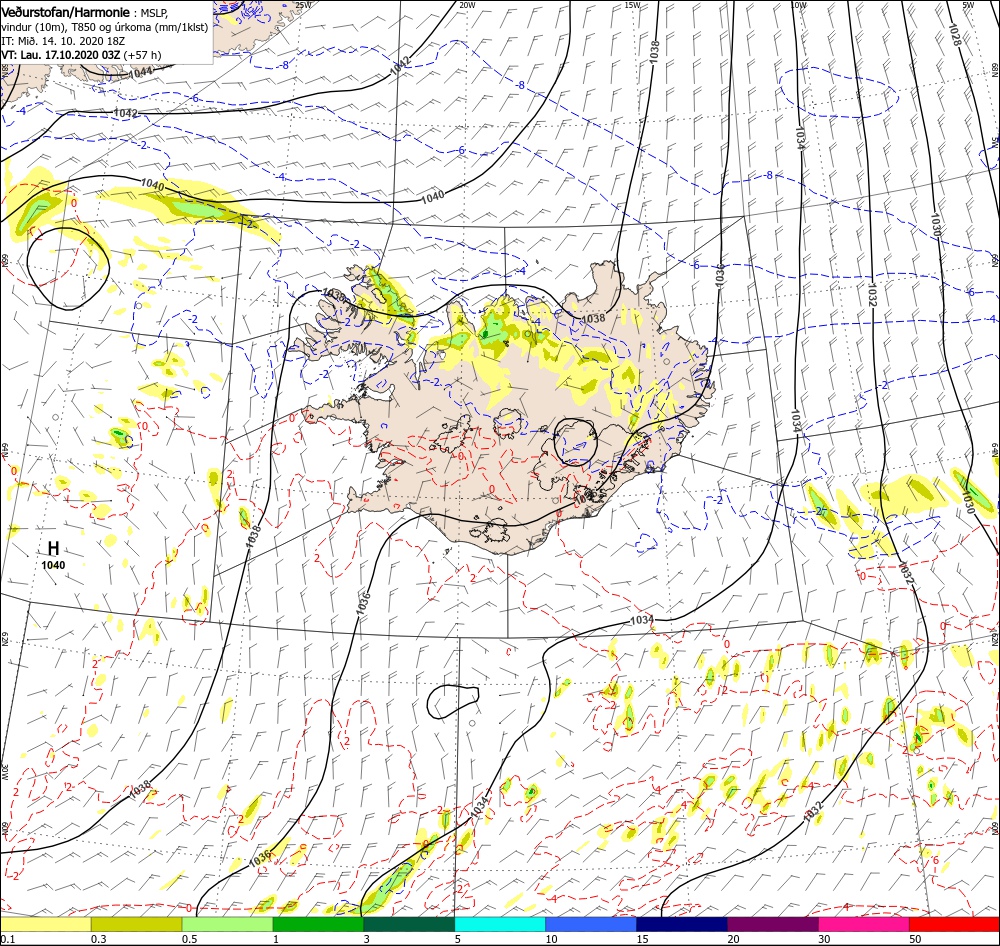Click the 'H' high pressure symbol
Screen dimensions: 1000x946
pyautogui.click(x=54, y=549)
